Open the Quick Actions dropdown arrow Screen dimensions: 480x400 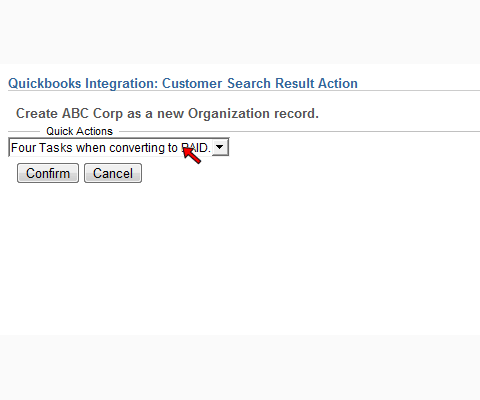point(220,147)
